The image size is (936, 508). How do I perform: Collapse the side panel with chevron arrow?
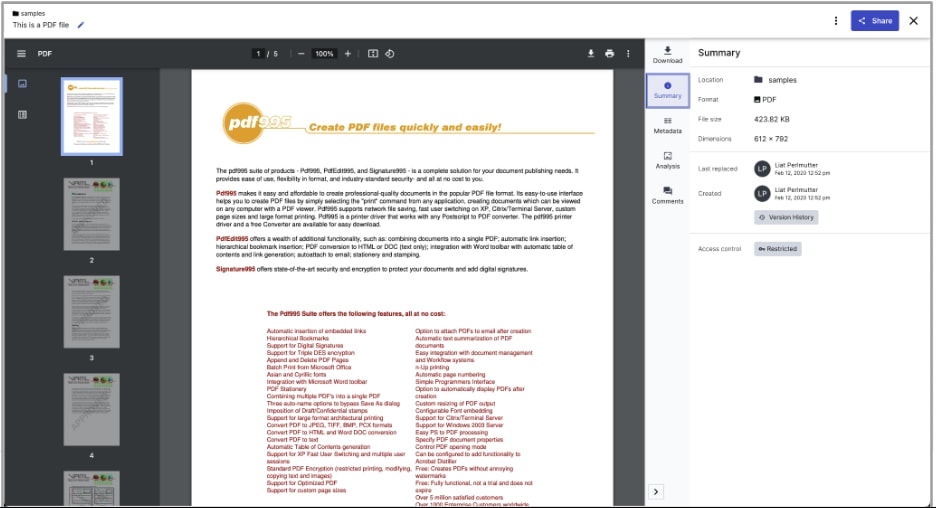click(655, 492)
